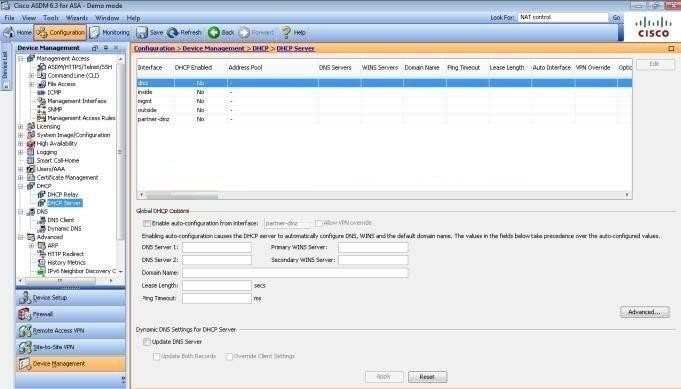
Task: Click the Reset button
Action: (427, 377)
